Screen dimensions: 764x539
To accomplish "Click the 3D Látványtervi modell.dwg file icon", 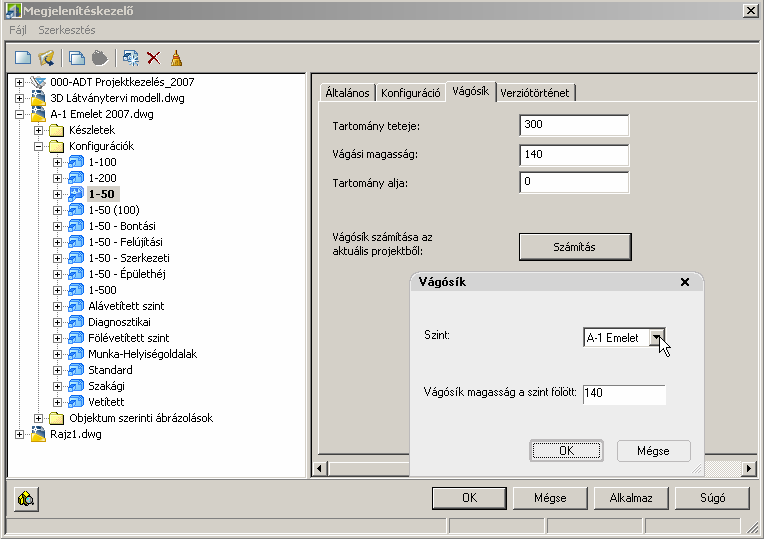I will coord(38,98).
